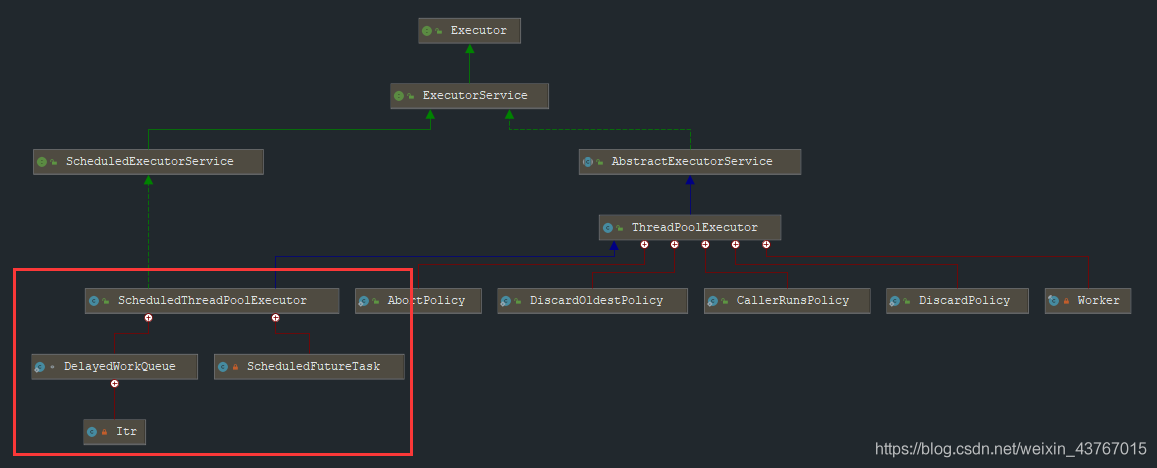Select the DiscardOldestPolicy class label
The height and width of the screenshot is (468, 1157).
click(596, 300)
